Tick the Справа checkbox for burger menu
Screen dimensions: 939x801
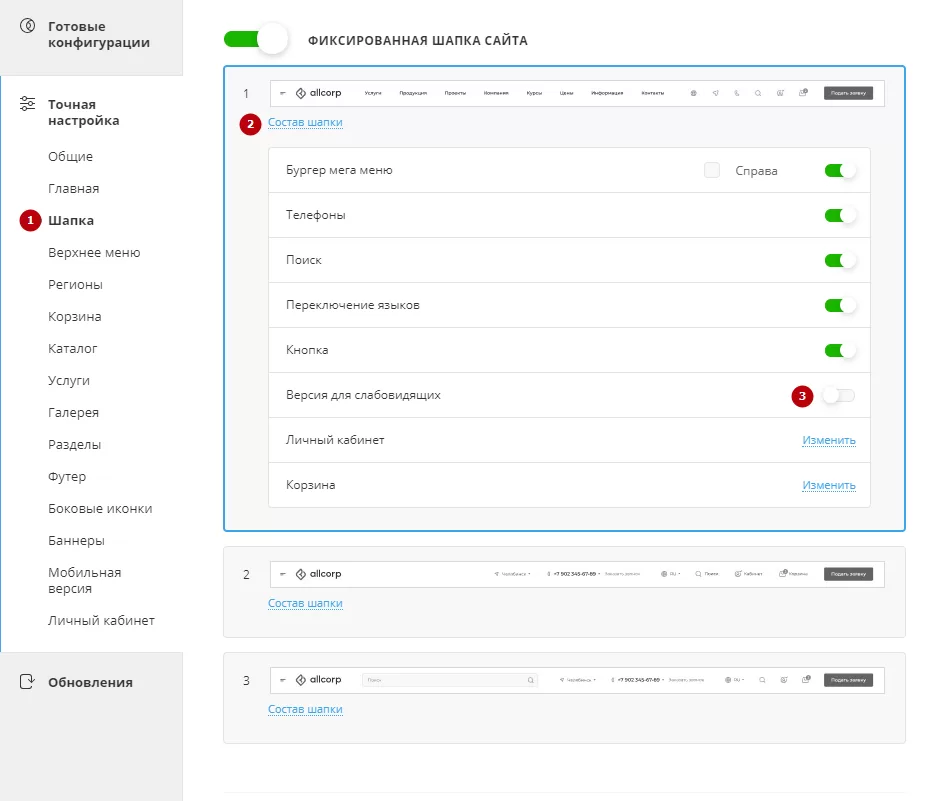click(x=711, y=170)
